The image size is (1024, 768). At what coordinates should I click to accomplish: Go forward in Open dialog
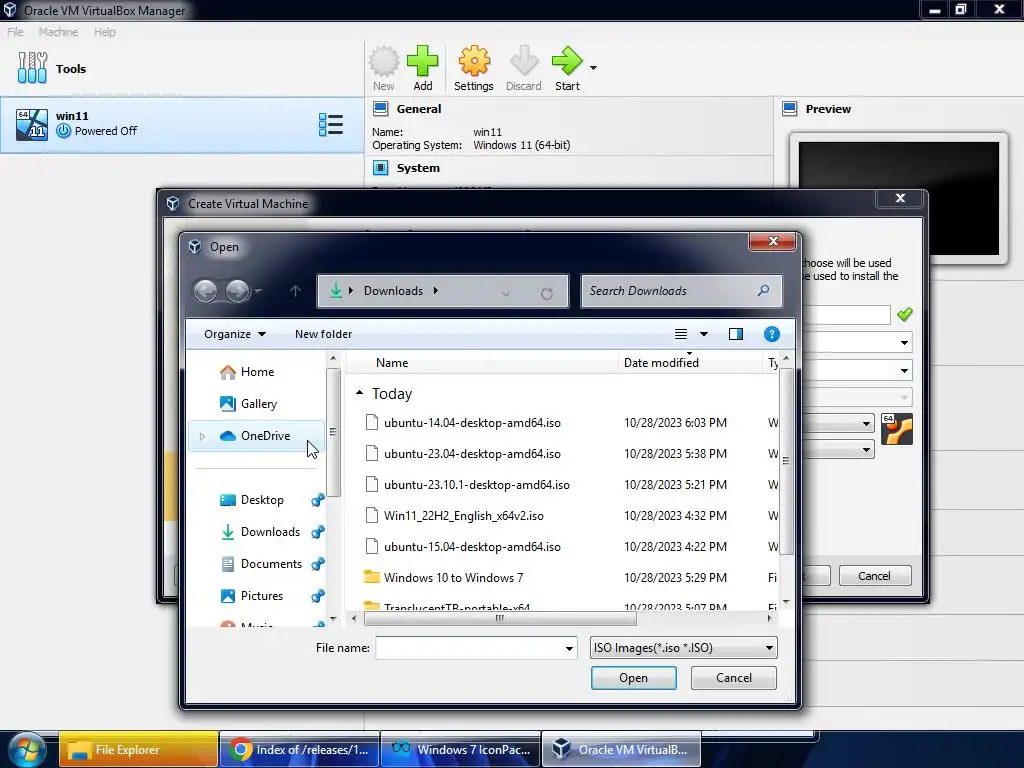[237, 291]
